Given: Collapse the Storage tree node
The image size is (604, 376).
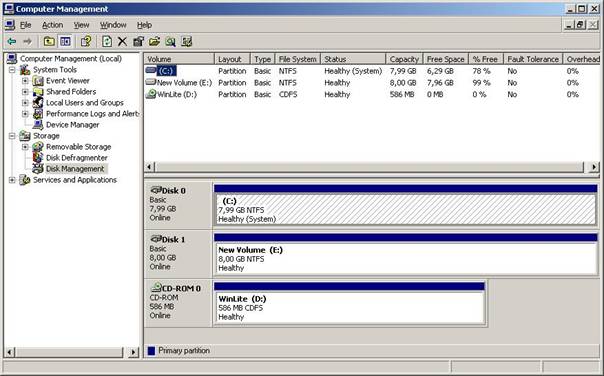Looking at the screenshot, I should [x=12, y=136].
